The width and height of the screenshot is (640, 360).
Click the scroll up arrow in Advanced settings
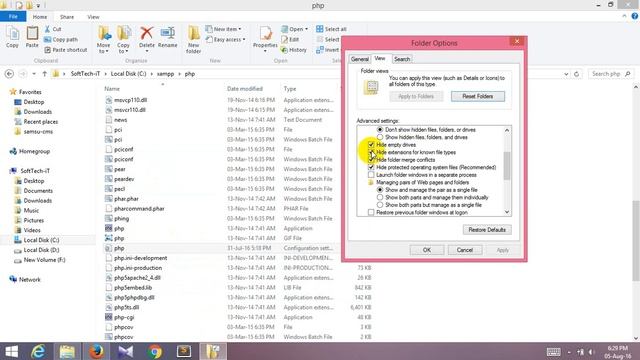tap(507, 130)
